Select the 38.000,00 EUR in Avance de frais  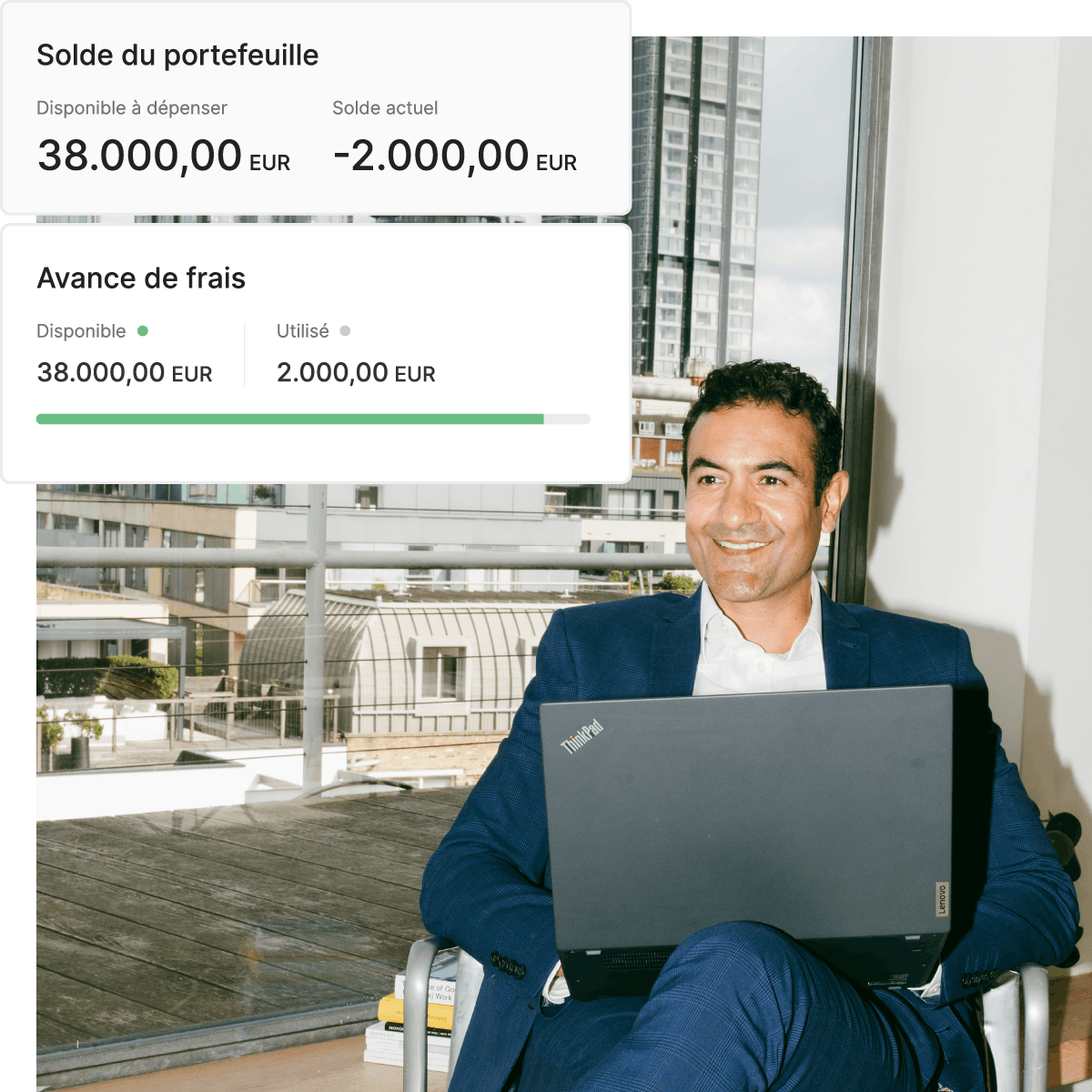click(125, 373)
